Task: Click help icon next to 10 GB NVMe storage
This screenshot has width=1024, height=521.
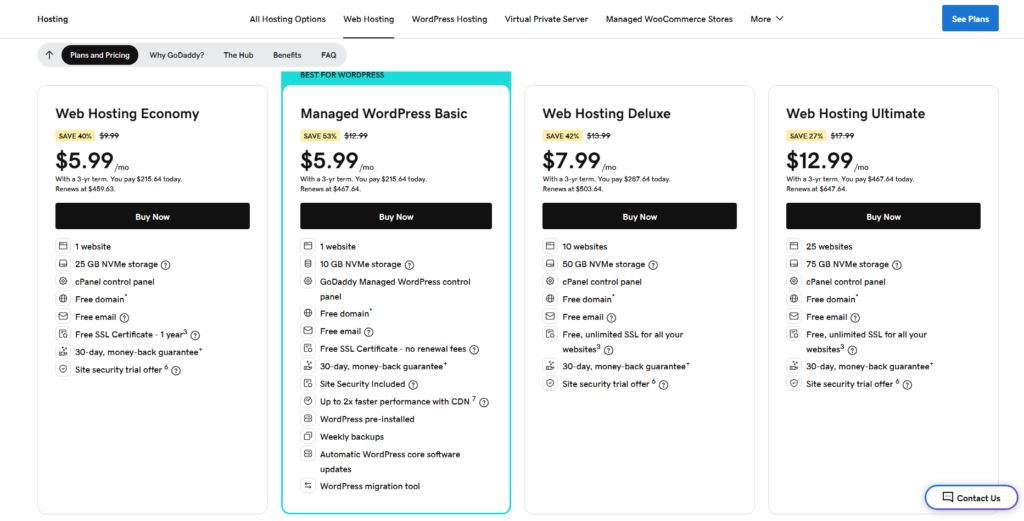Action: (x=409, y=265)
